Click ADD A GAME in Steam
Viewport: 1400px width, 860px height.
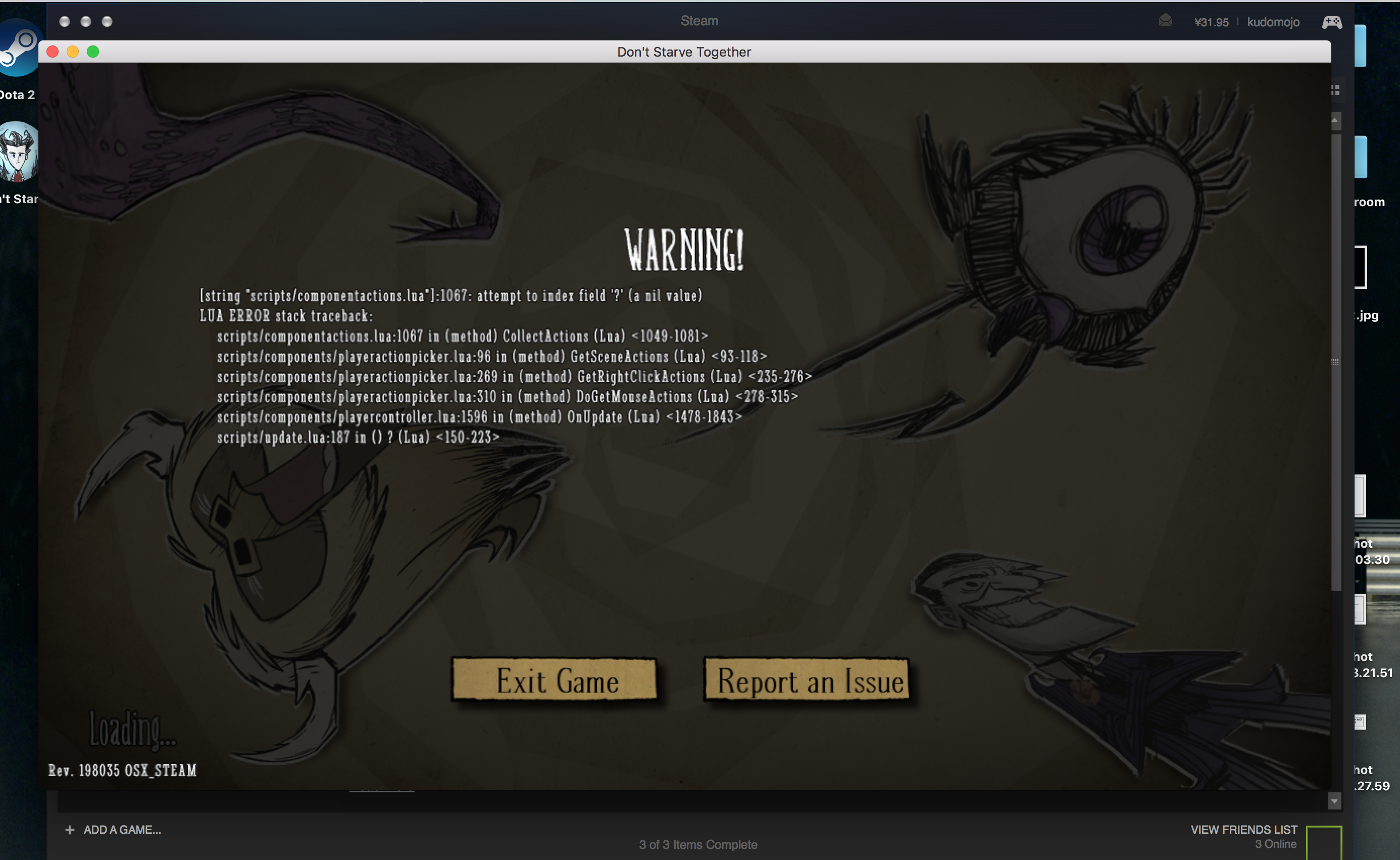coord(113,830)
